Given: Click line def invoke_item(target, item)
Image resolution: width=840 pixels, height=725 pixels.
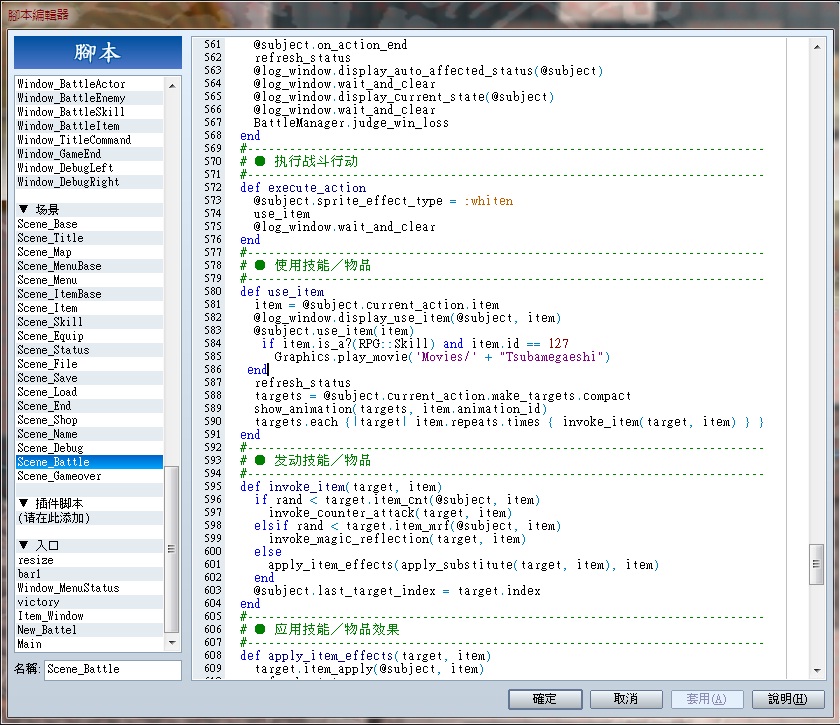Looking at the screenshot, I should [x=341, y=487].
